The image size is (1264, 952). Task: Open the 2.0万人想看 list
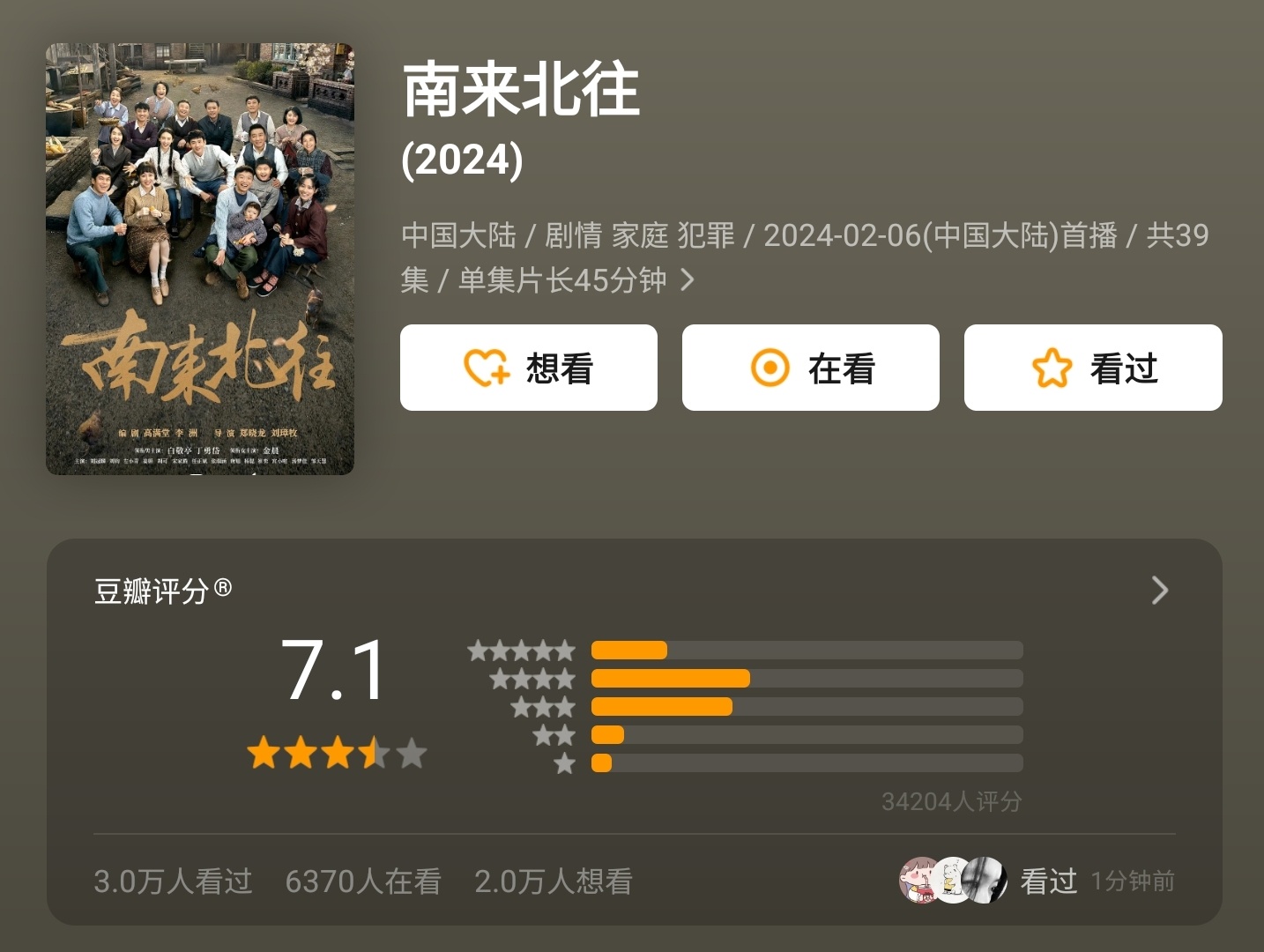point(554,881)
